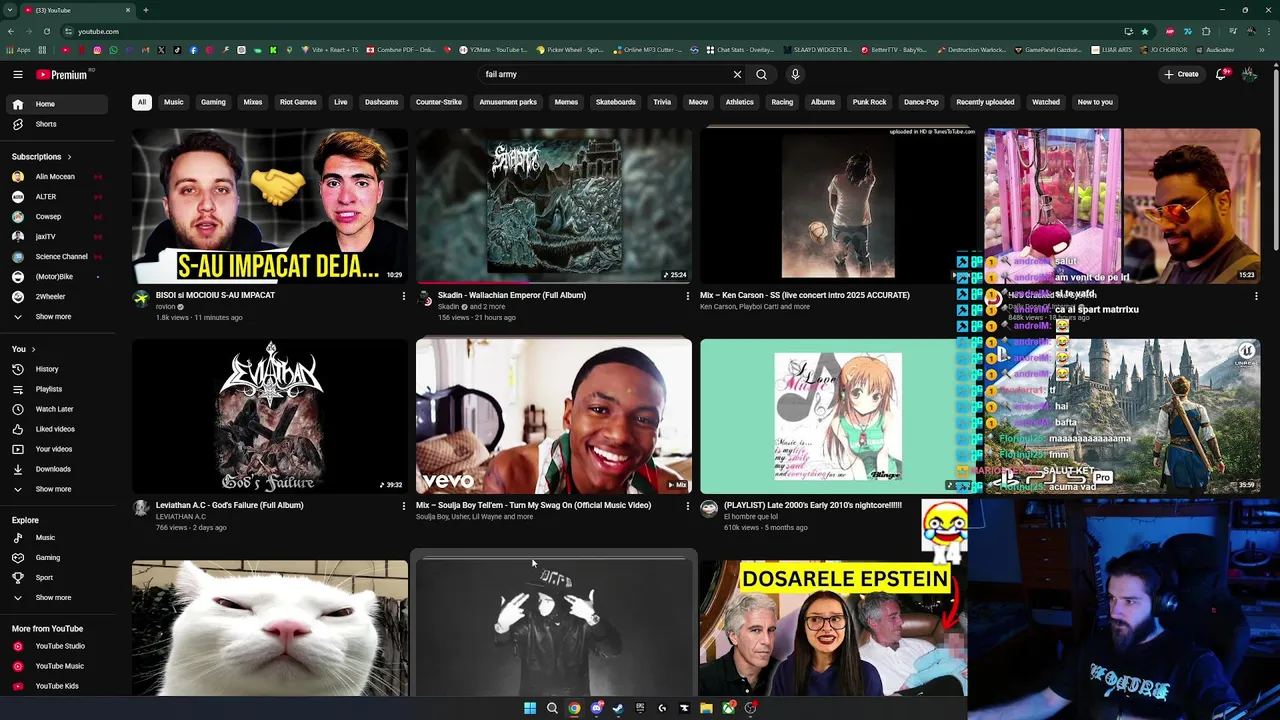
Task: Open options menu for Soulja Boy mix
Action: tap(687, 506)
